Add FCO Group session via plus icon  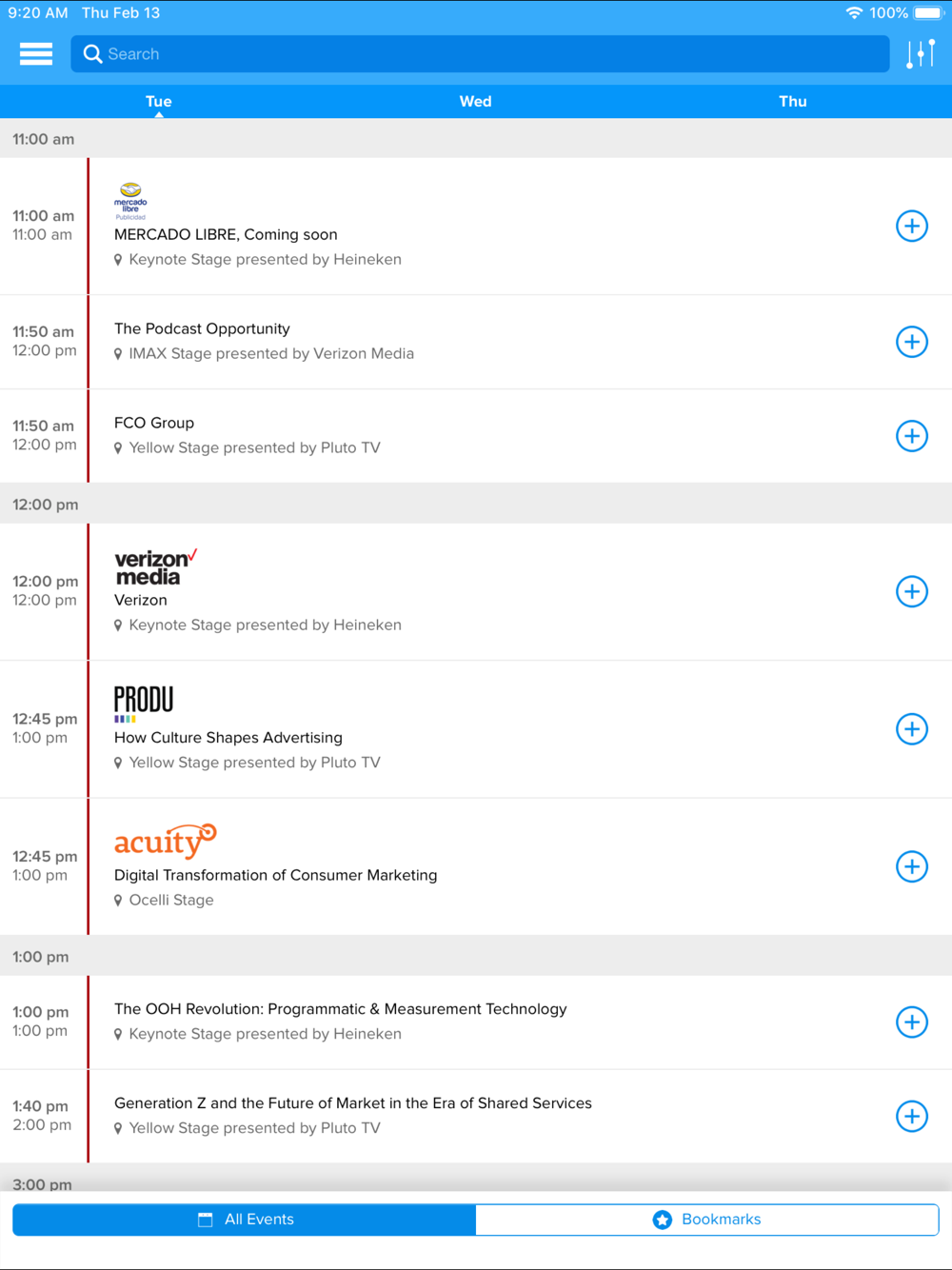(x=912, y=436)
